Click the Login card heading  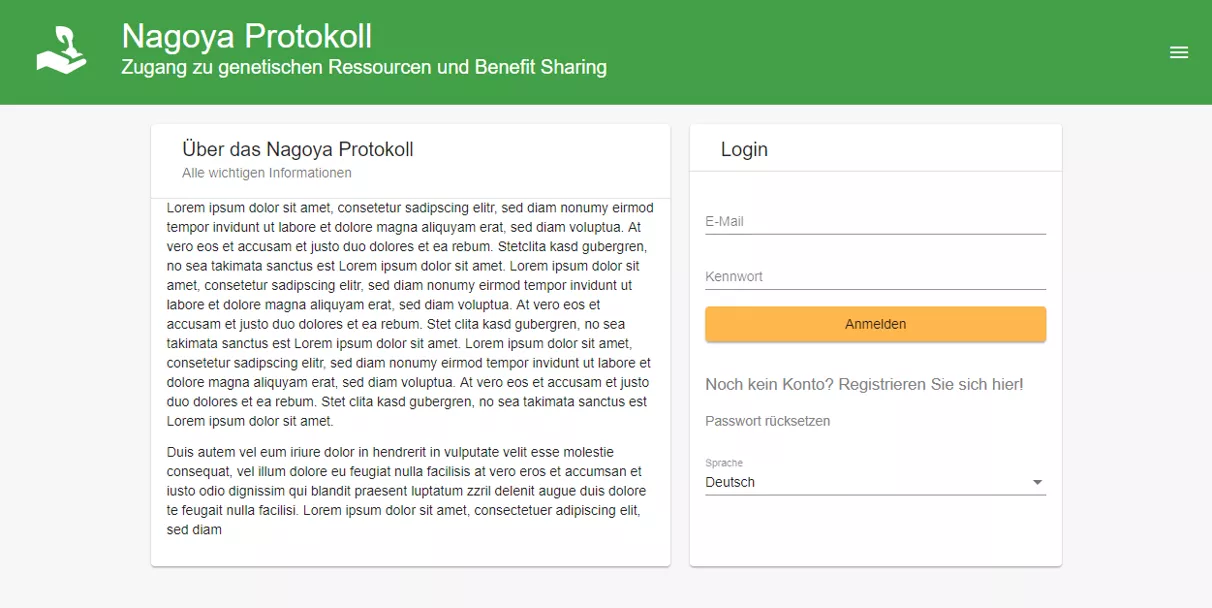744,150
